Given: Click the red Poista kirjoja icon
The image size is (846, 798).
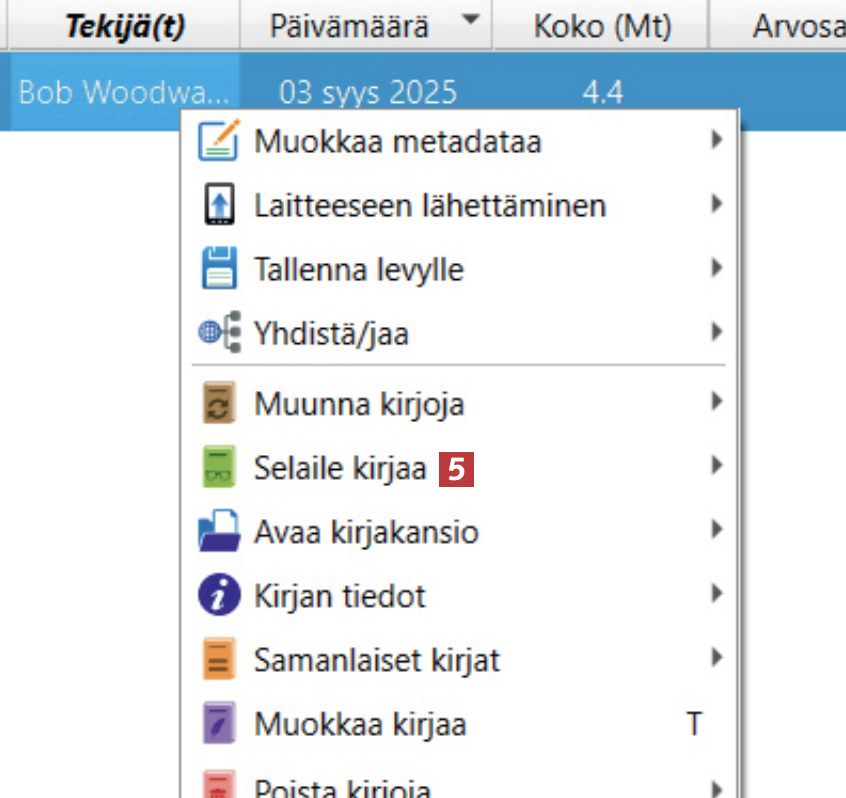Looking at the screenshot, I should pos(219,783).
